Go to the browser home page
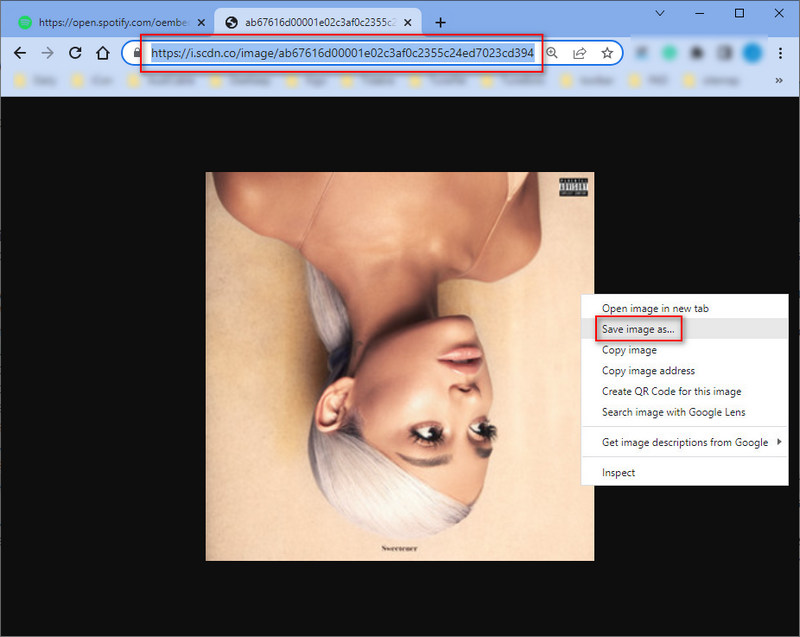Screen dimensions: 800x637 (102, 53)
